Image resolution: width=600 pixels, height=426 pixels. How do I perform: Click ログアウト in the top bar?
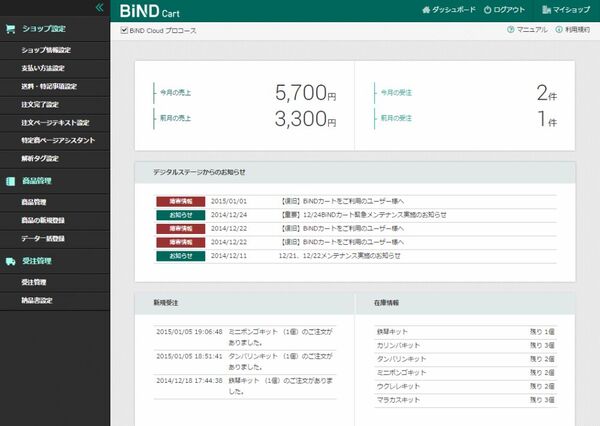[509, 10]
